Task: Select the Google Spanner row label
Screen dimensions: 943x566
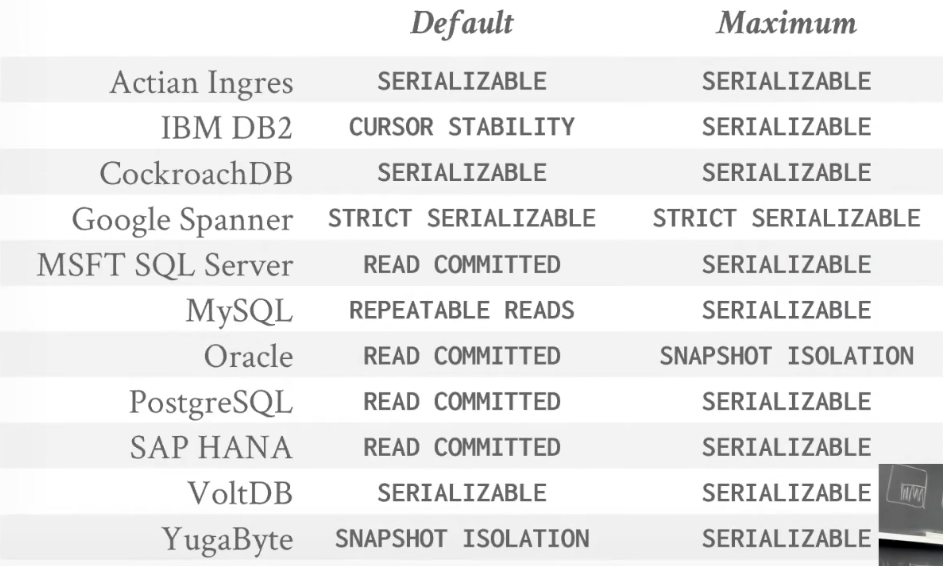Action: pos(182,220)
